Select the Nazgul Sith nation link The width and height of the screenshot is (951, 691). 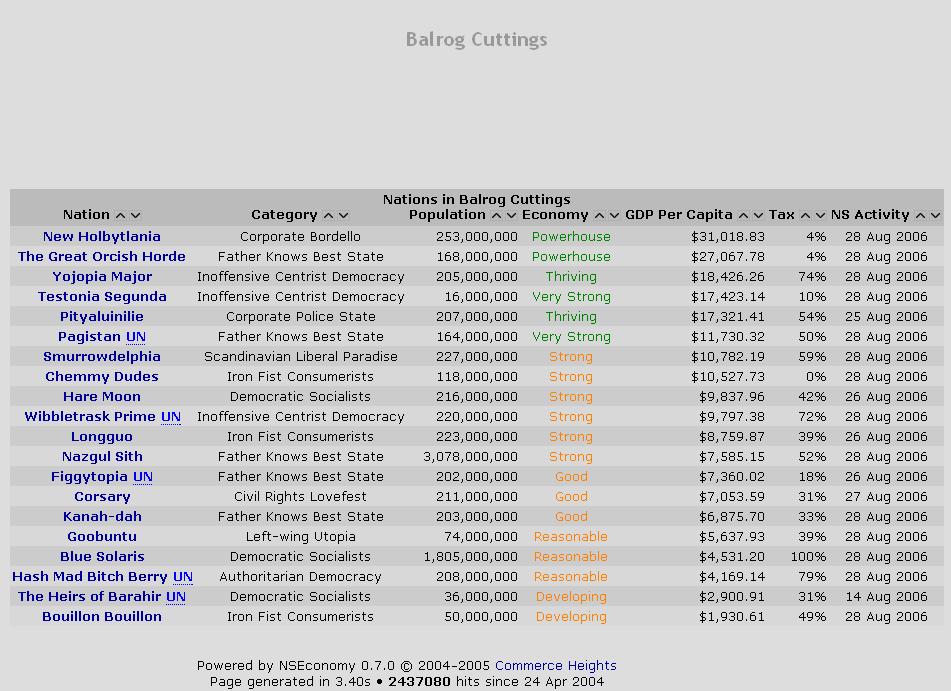102,457
